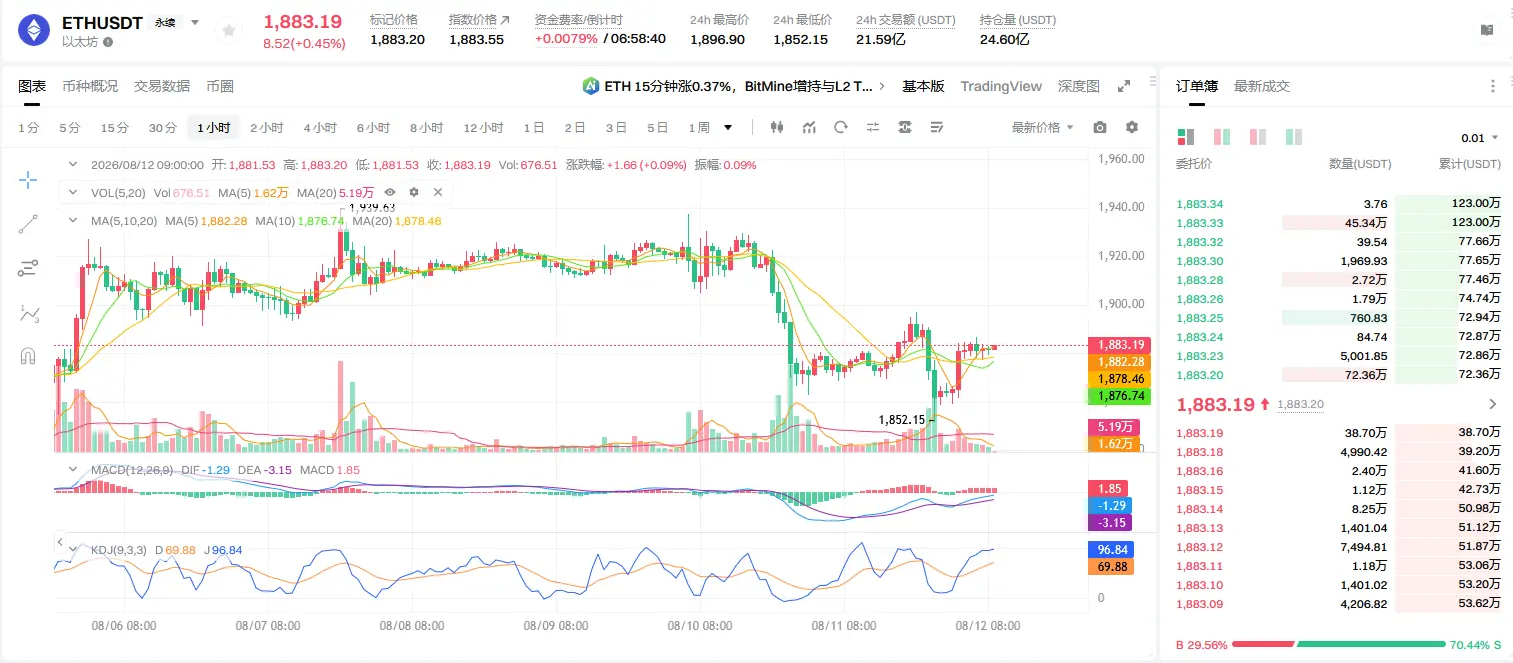Open the 最新价格 price type dropdown
The image size is (1513, 663).
coord(1043,127)
